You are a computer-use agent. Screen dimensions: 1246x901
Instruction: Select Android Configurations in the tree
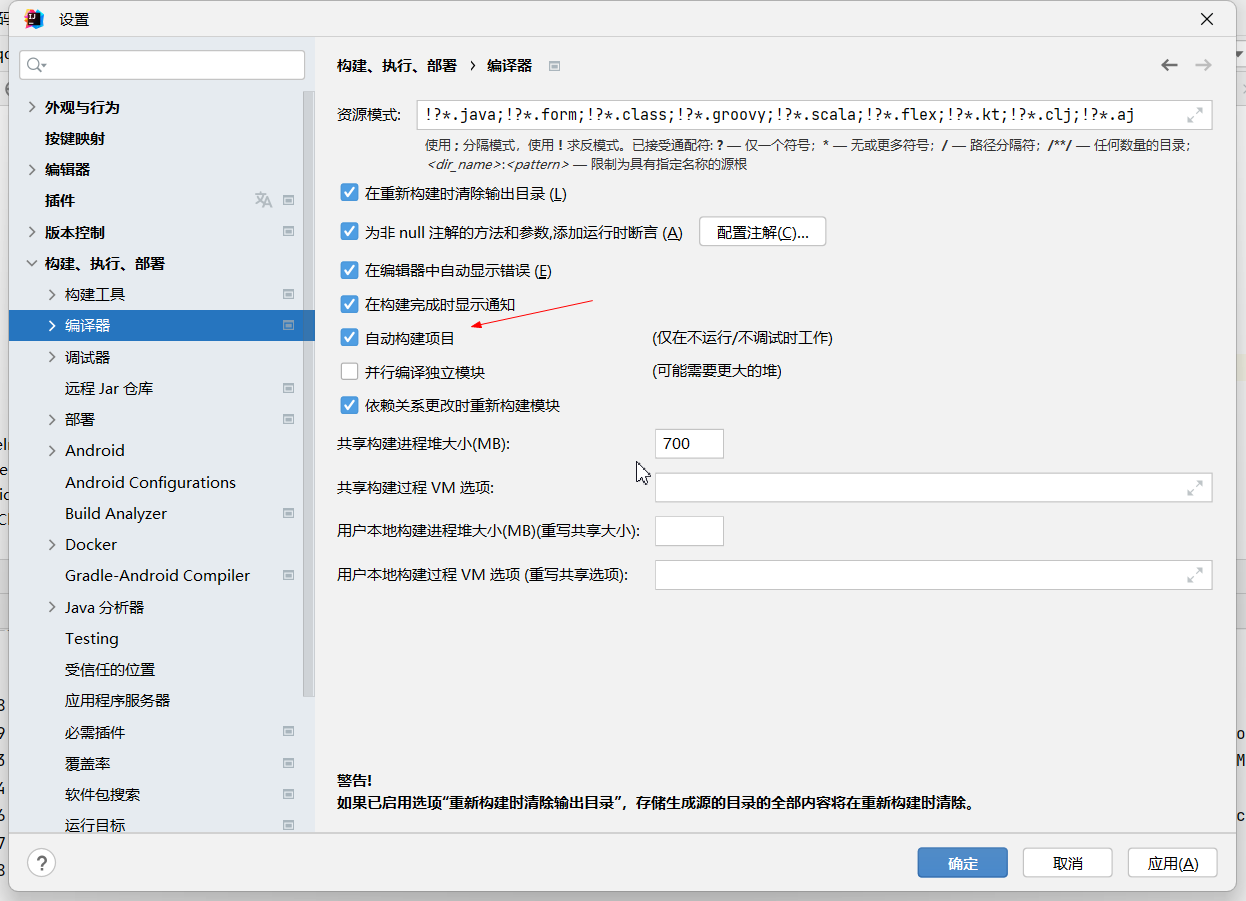(x=150, y=482)
